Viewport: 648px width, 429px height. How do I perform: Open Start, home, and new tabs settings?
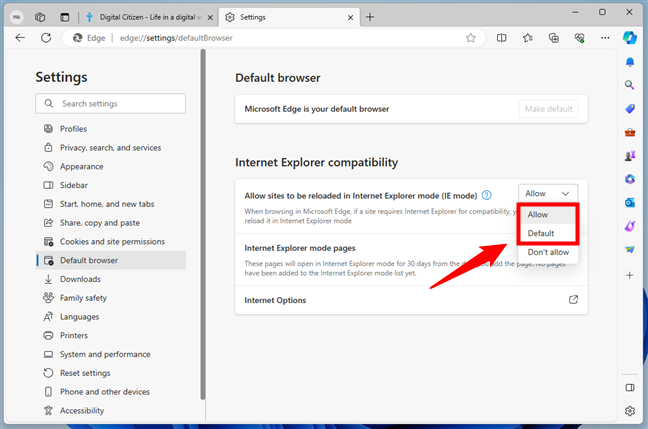click(111, 204)
